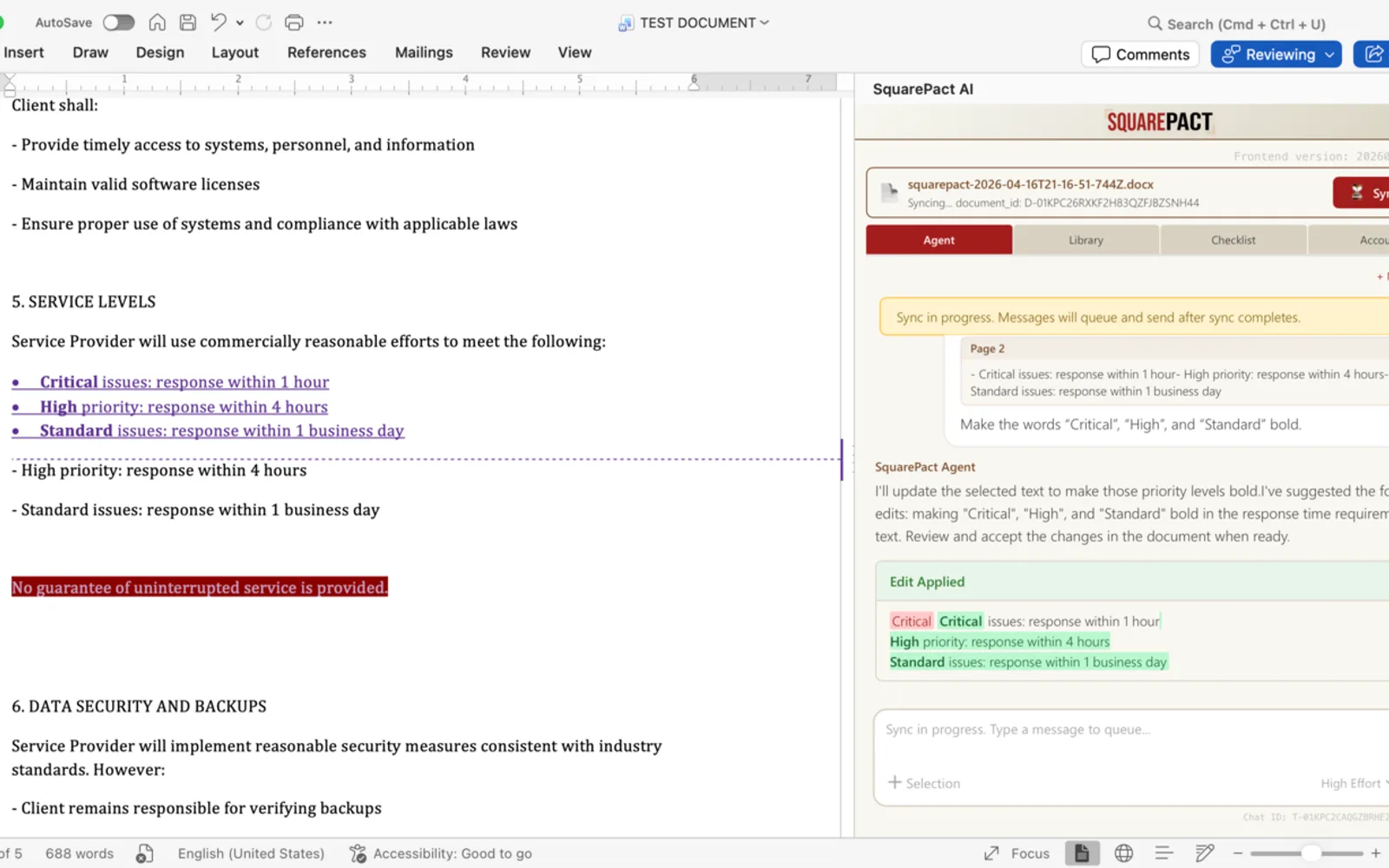Open the undo history dropdown arrow
Image resolution: width=1389 pixels, height=868 pixels.
pos(240,23)
